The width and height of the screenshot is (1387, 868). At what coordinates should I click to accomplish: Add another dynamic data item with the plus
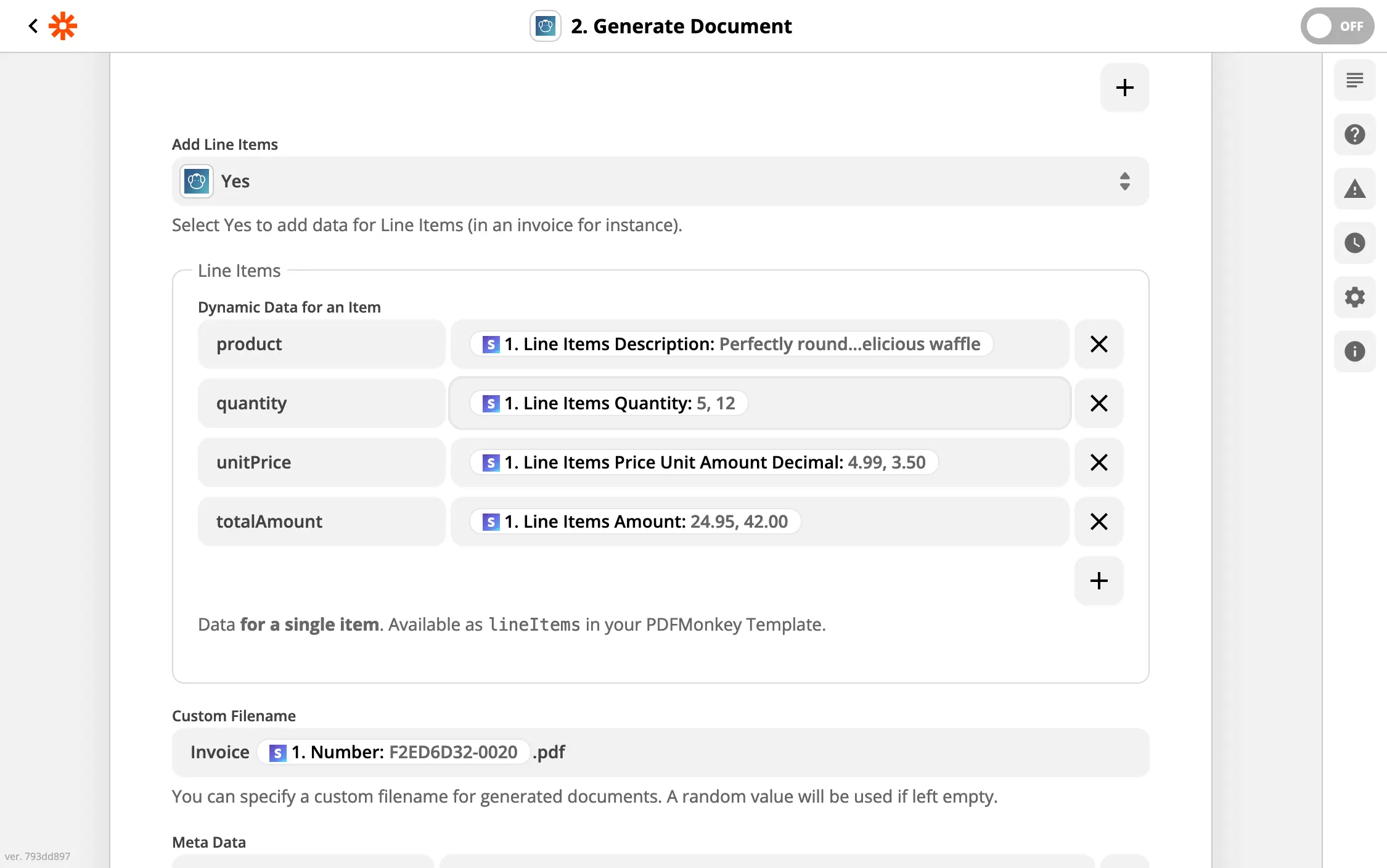point(1099,580)
